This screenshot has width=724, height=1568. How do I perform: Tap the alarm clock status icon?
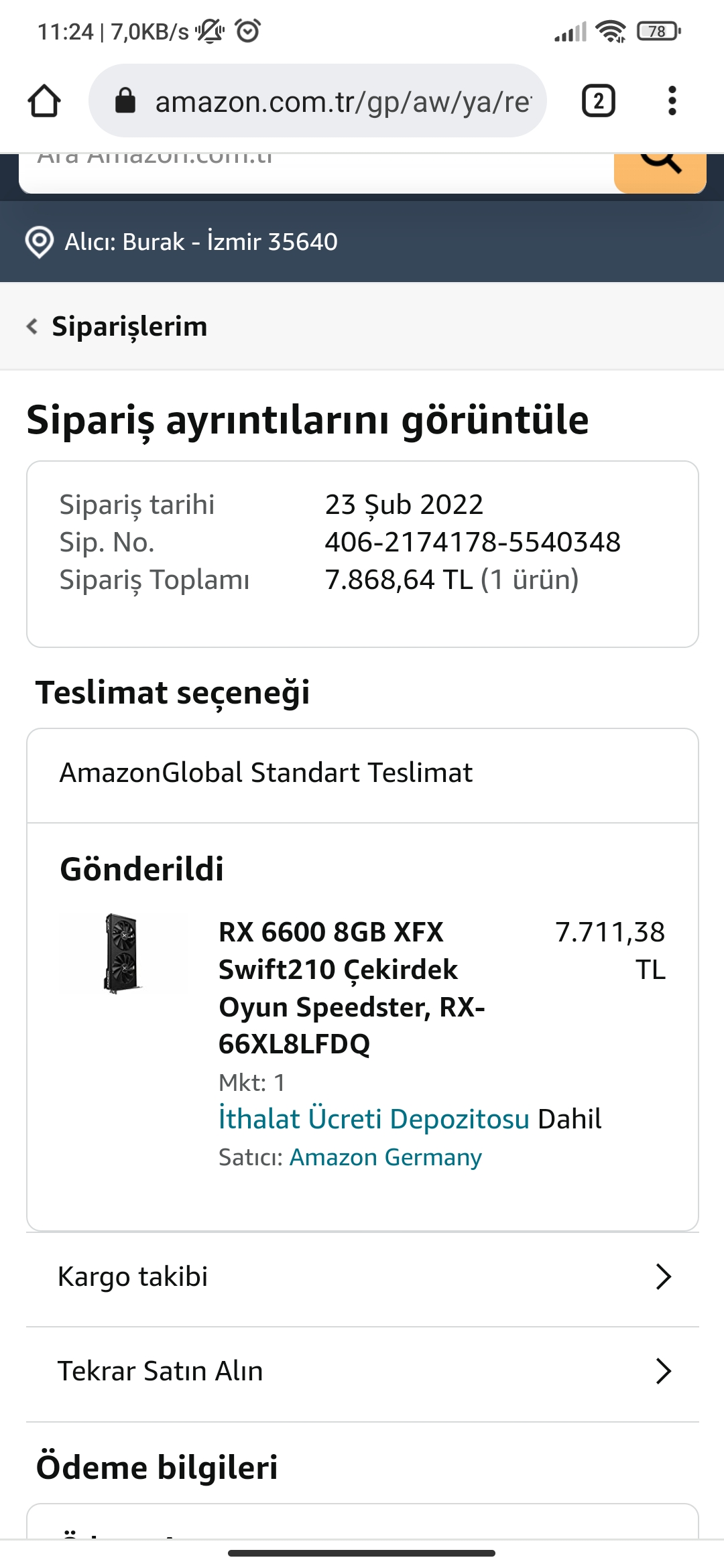pos(248,31)
